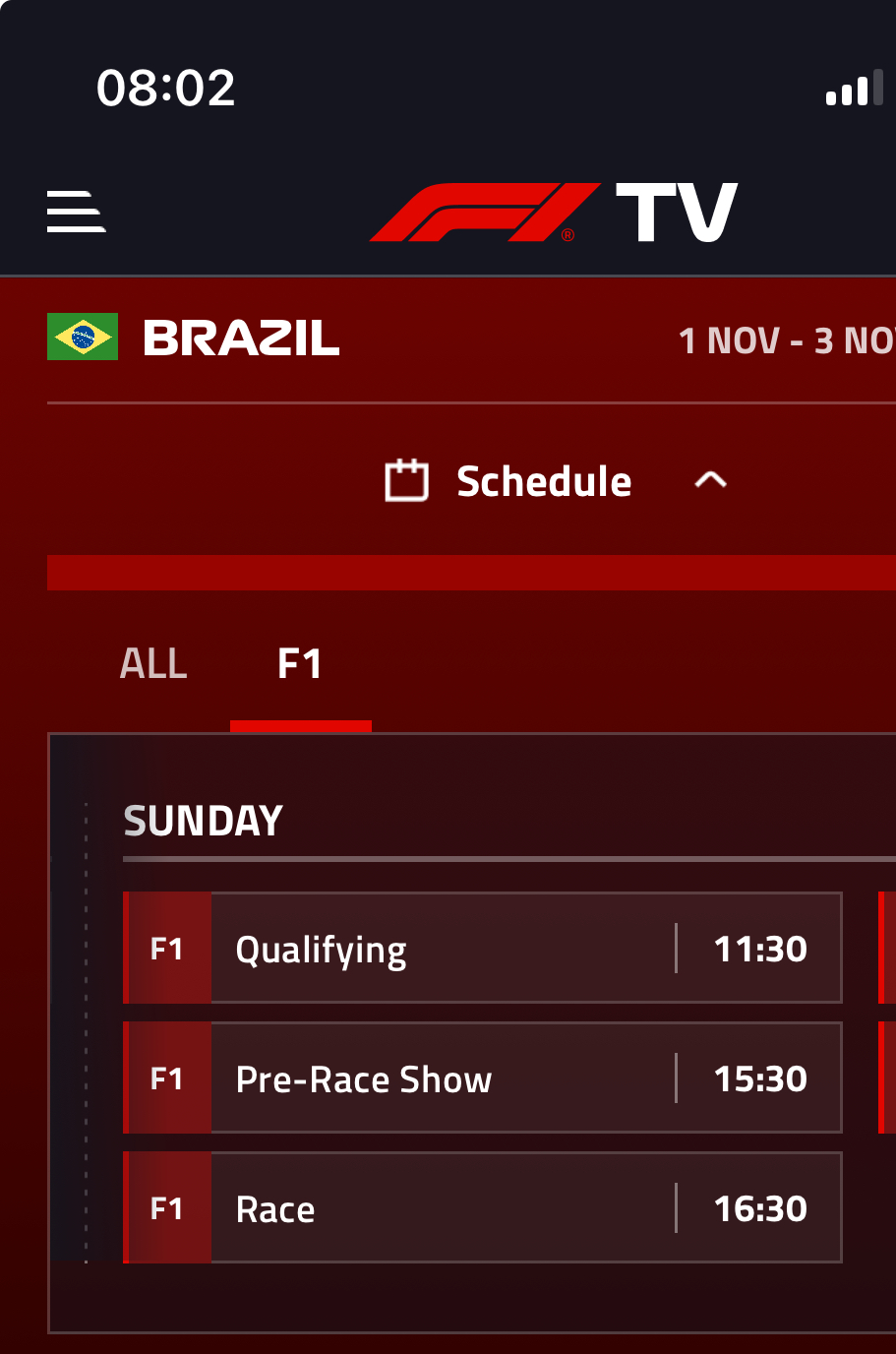The height and width of the screenshot is (1354, 896).
Task: Click the 16:30 race time
Action: (x=760, y=1208)
